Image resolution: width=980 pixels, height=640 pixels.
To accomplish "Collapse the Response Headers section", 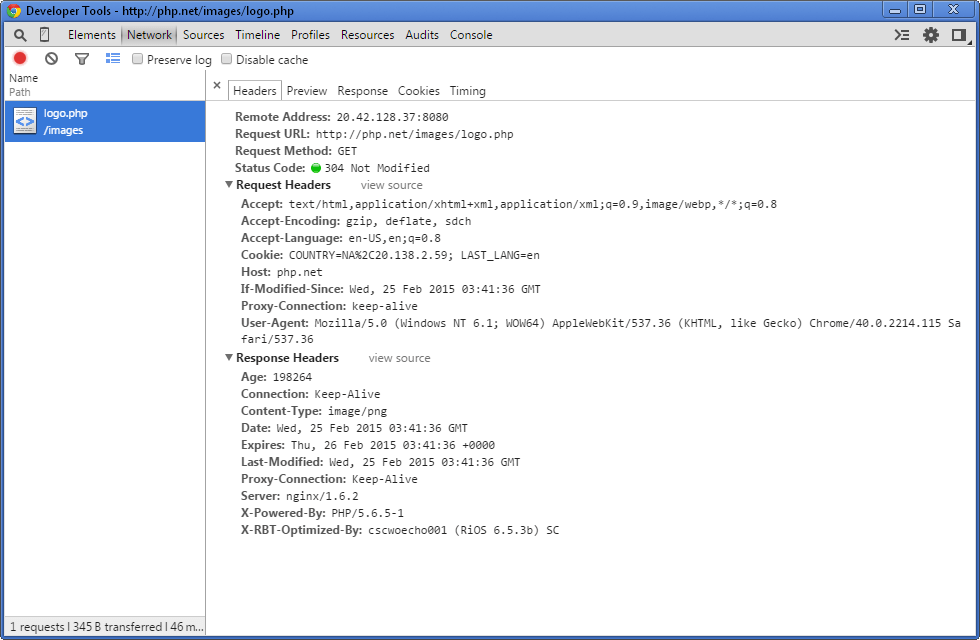I will 230,358.
